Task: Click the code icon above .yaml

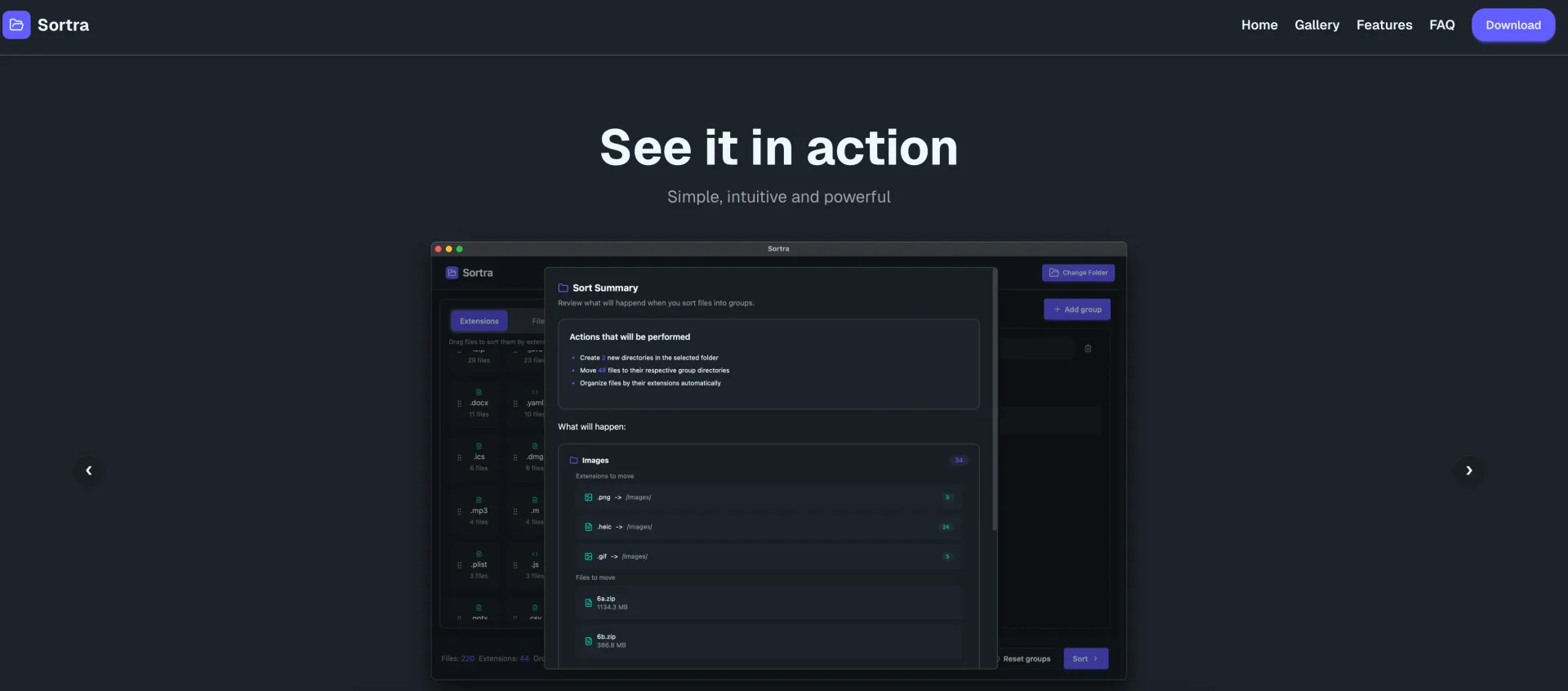Action: (535, 392)
